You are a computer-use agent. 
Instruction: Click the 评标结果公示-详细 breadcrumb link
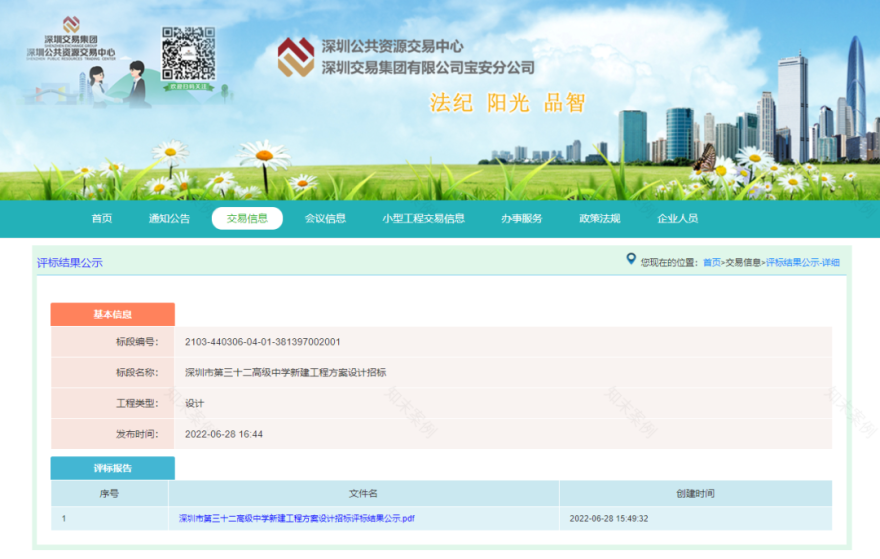coord(803,262)
